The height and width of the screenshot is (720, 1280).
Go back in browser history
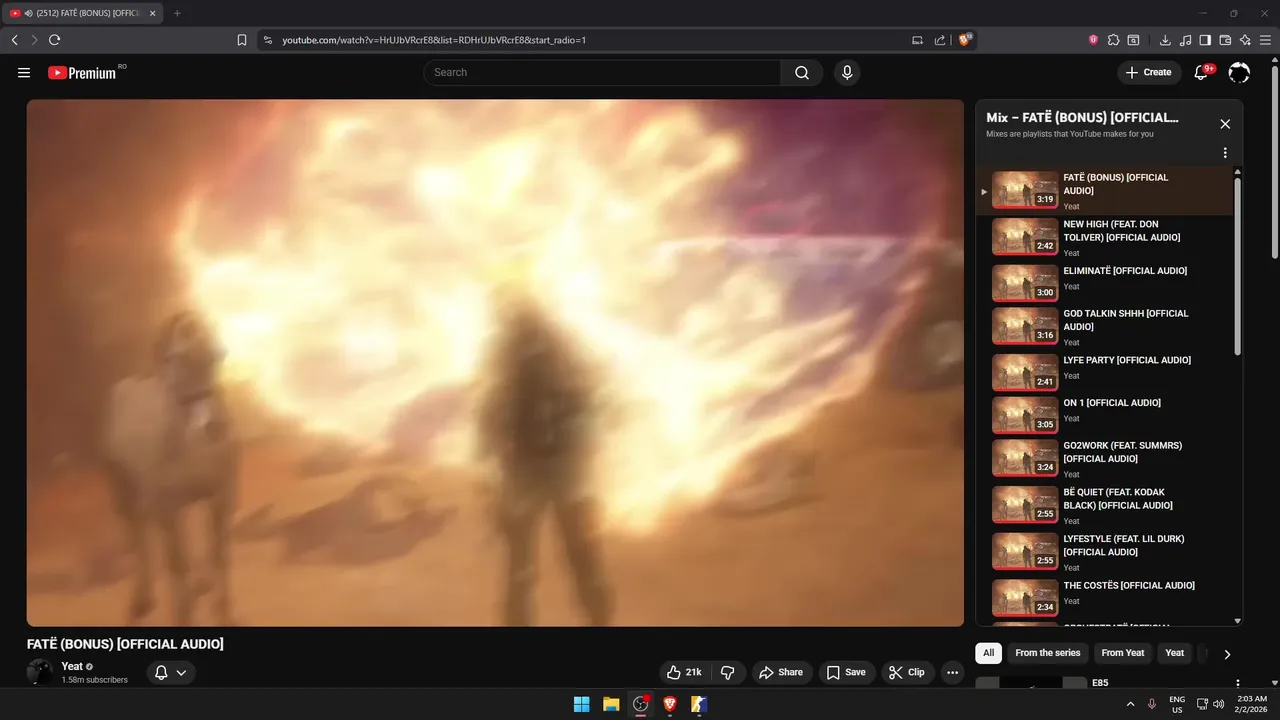point(14,40)
